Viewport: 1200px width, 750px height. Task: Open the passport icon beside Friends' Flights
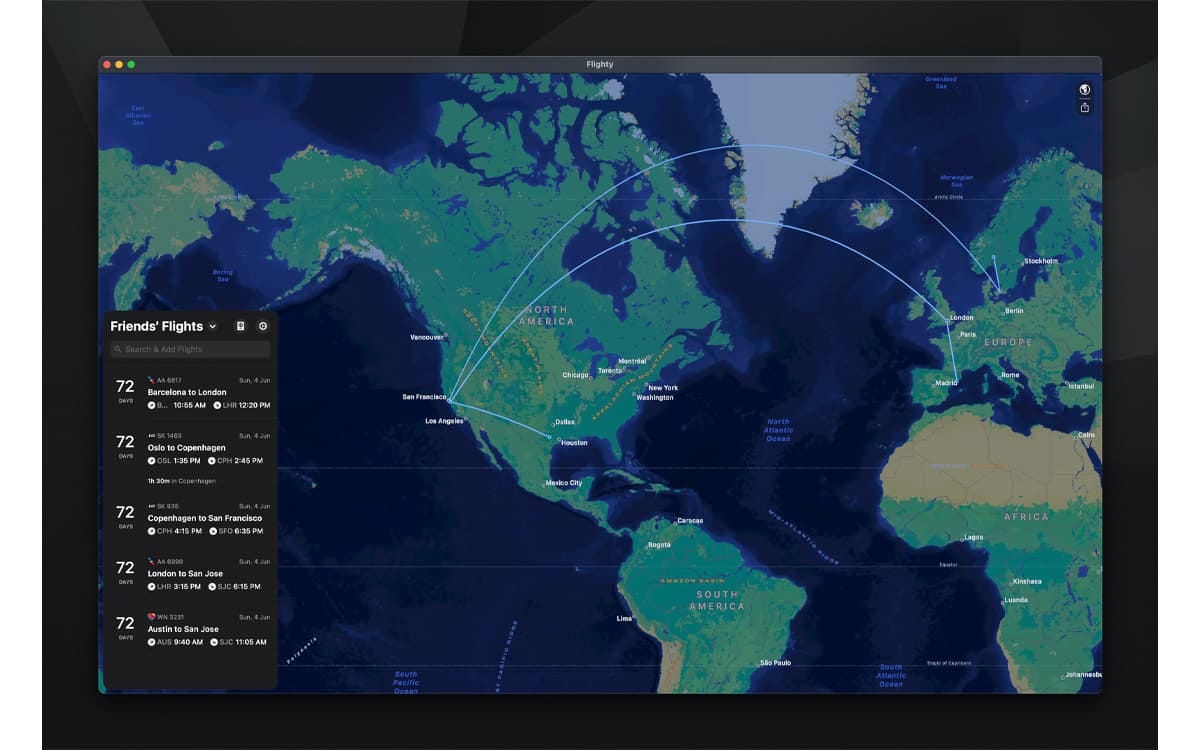click(x=240, y=326)
